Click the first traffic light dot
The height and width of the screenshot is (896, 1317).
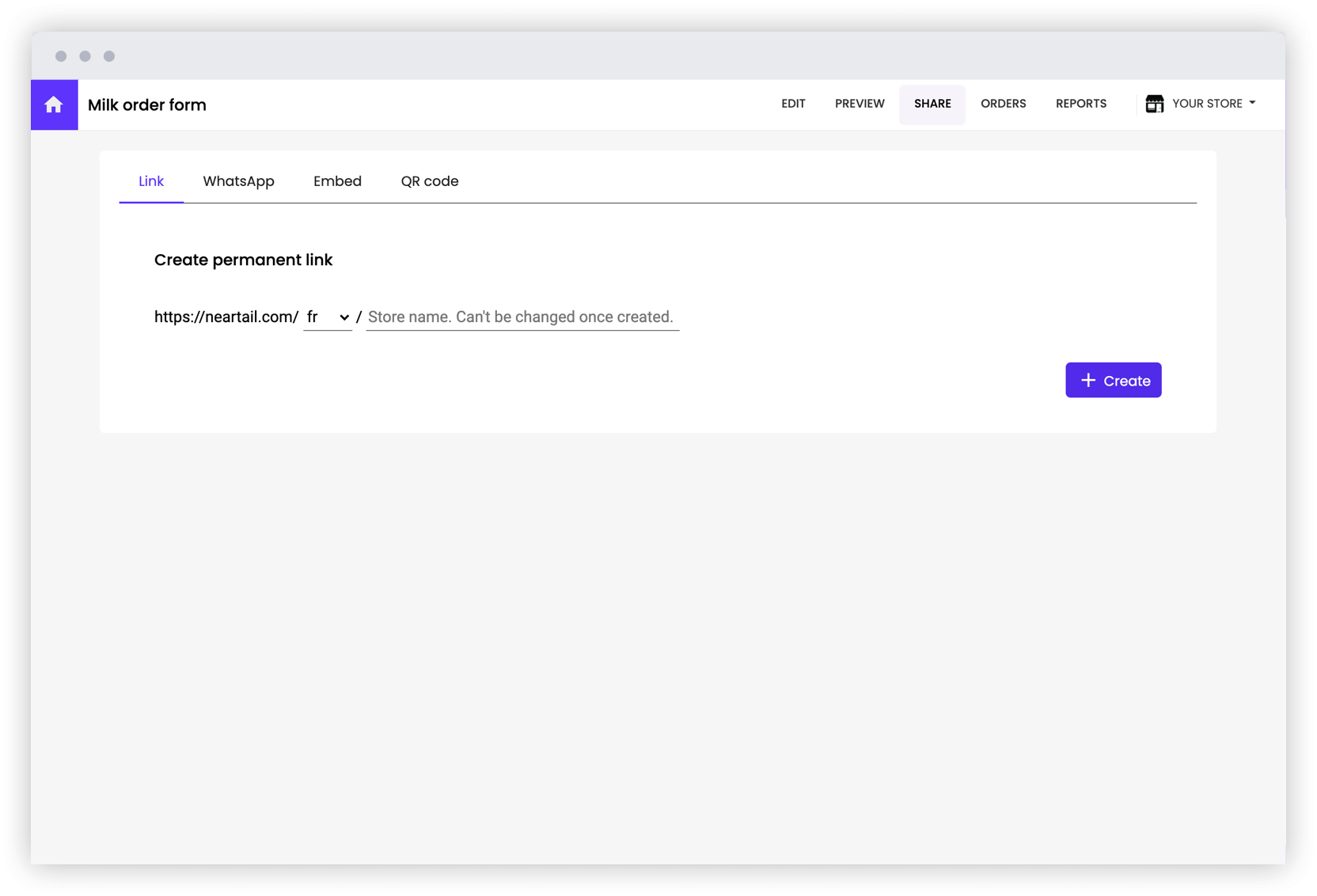(x=62, y=56)
